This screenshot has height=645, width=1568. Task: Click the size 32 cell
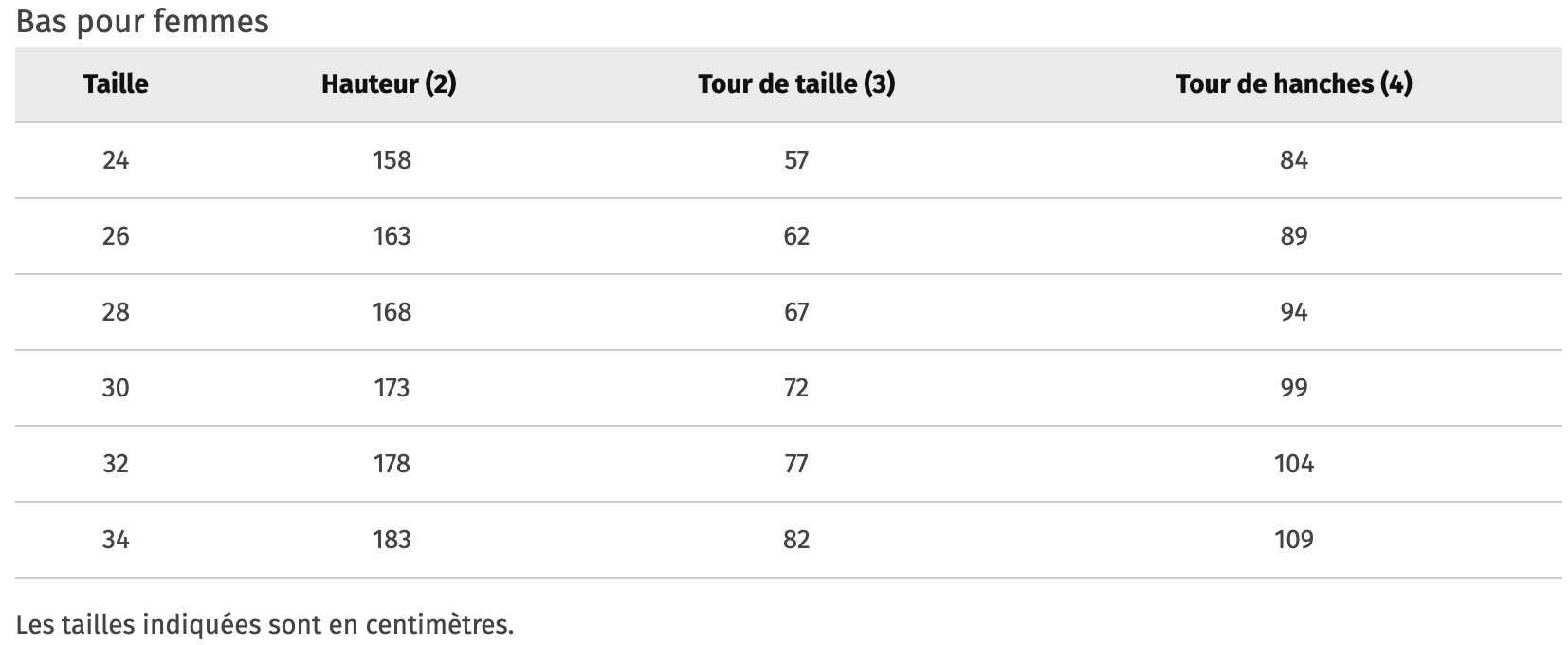[116, 464]
